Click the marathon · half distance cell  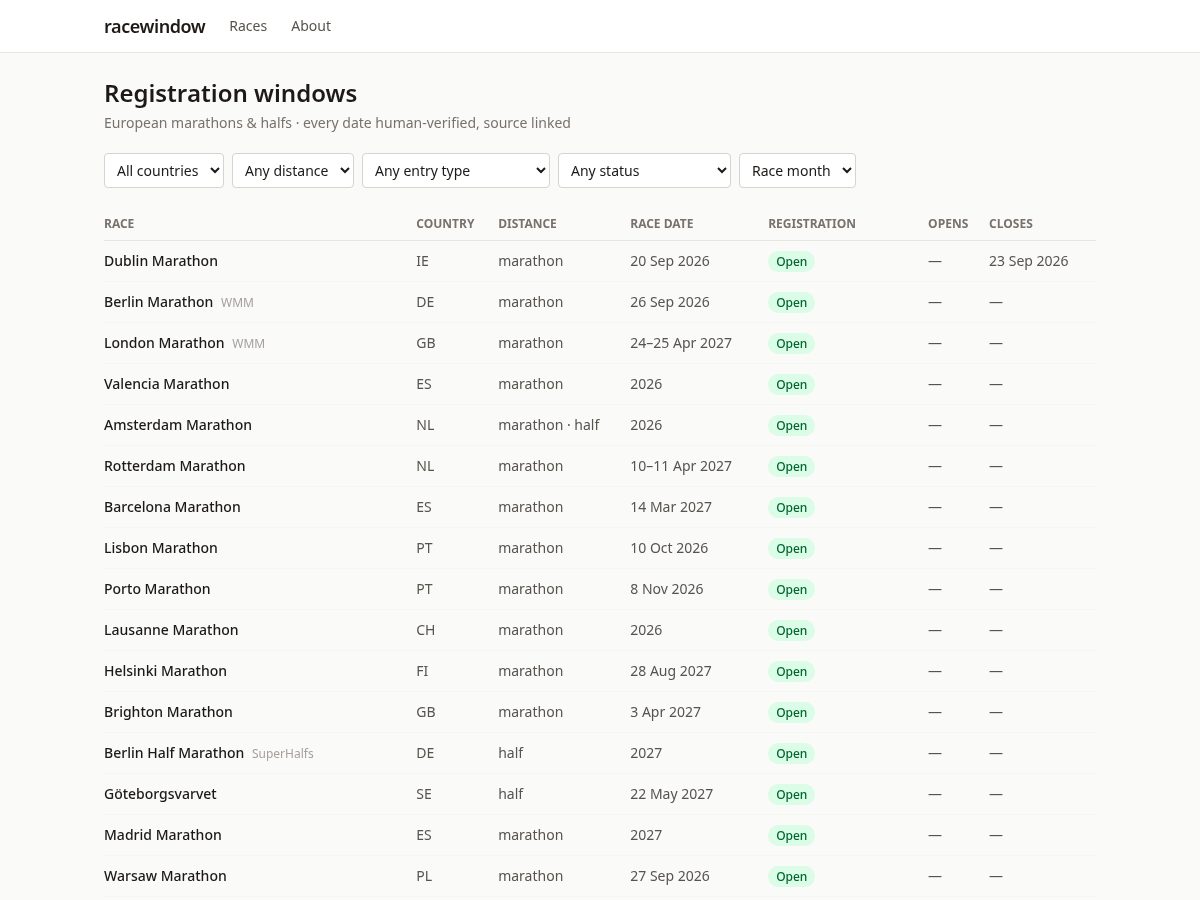tap(549, 425)
